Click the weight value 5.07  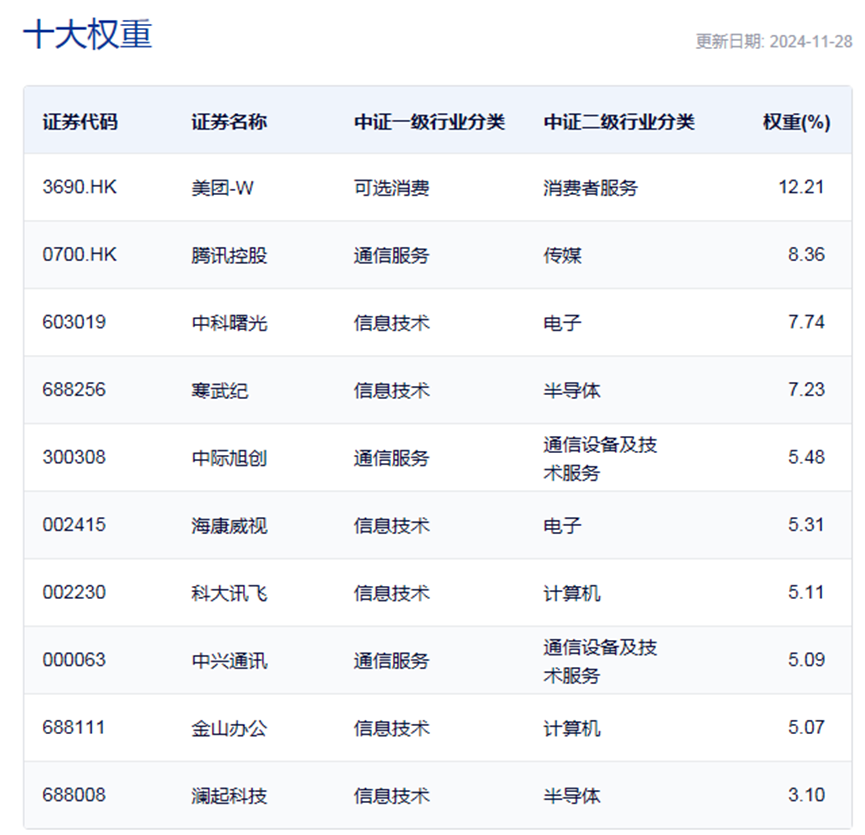[806, 727]
